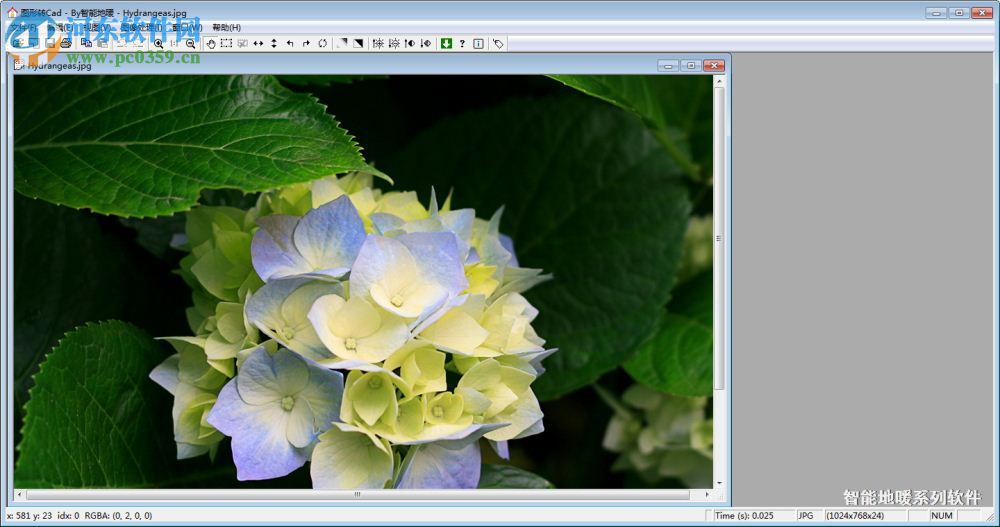
Task: Click the JPG format status entry
Action: click(x=806, y=516)
